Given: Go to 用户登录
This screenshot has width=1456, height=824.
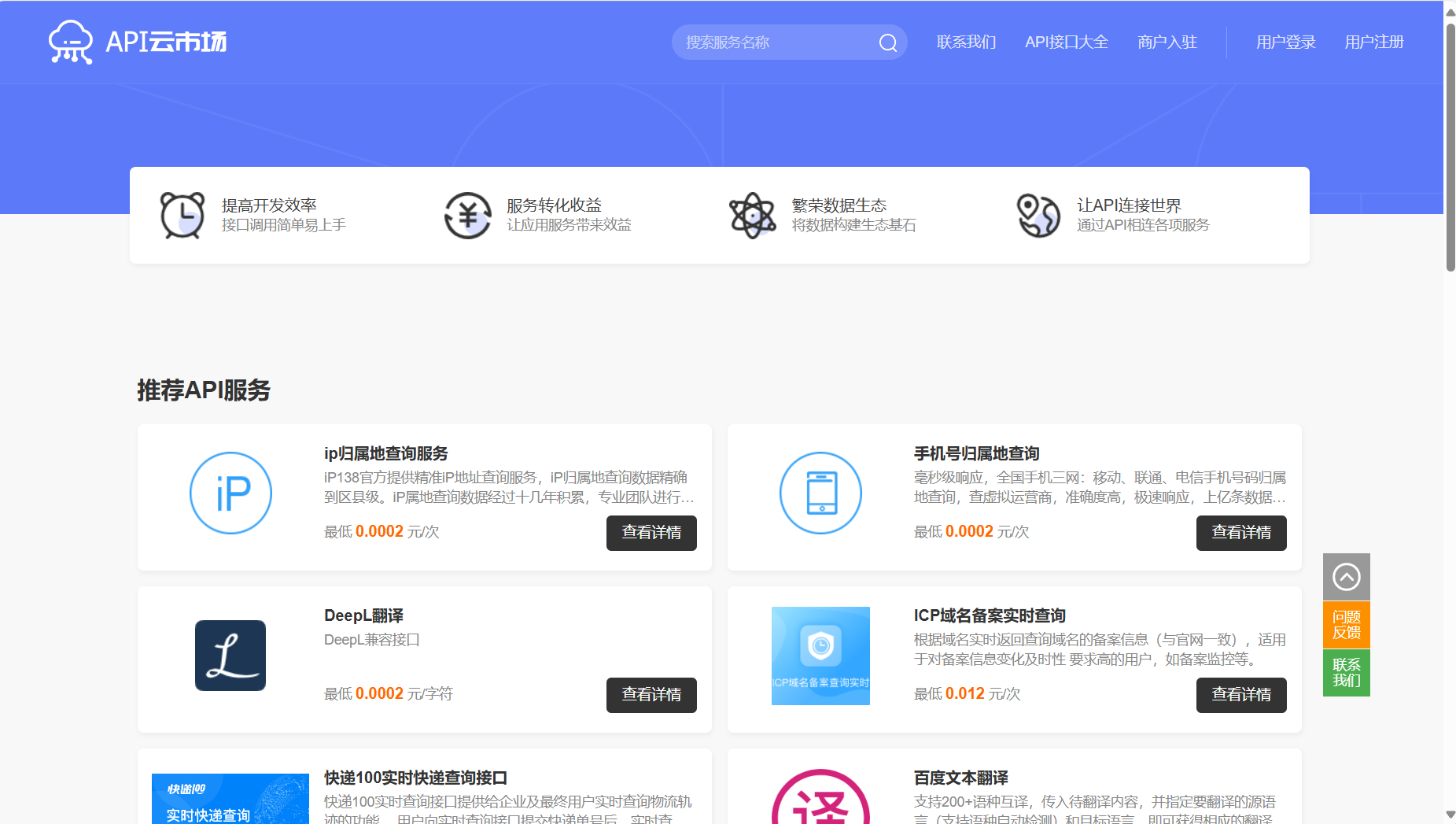Looking at the screenshot, I should click(x=1286, y=42).
